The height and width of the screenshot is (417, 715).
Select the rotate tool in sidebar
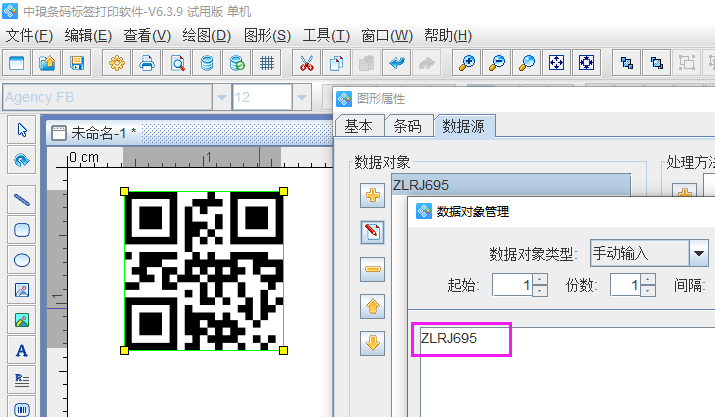pyautogui.click(x=21, y=160)
